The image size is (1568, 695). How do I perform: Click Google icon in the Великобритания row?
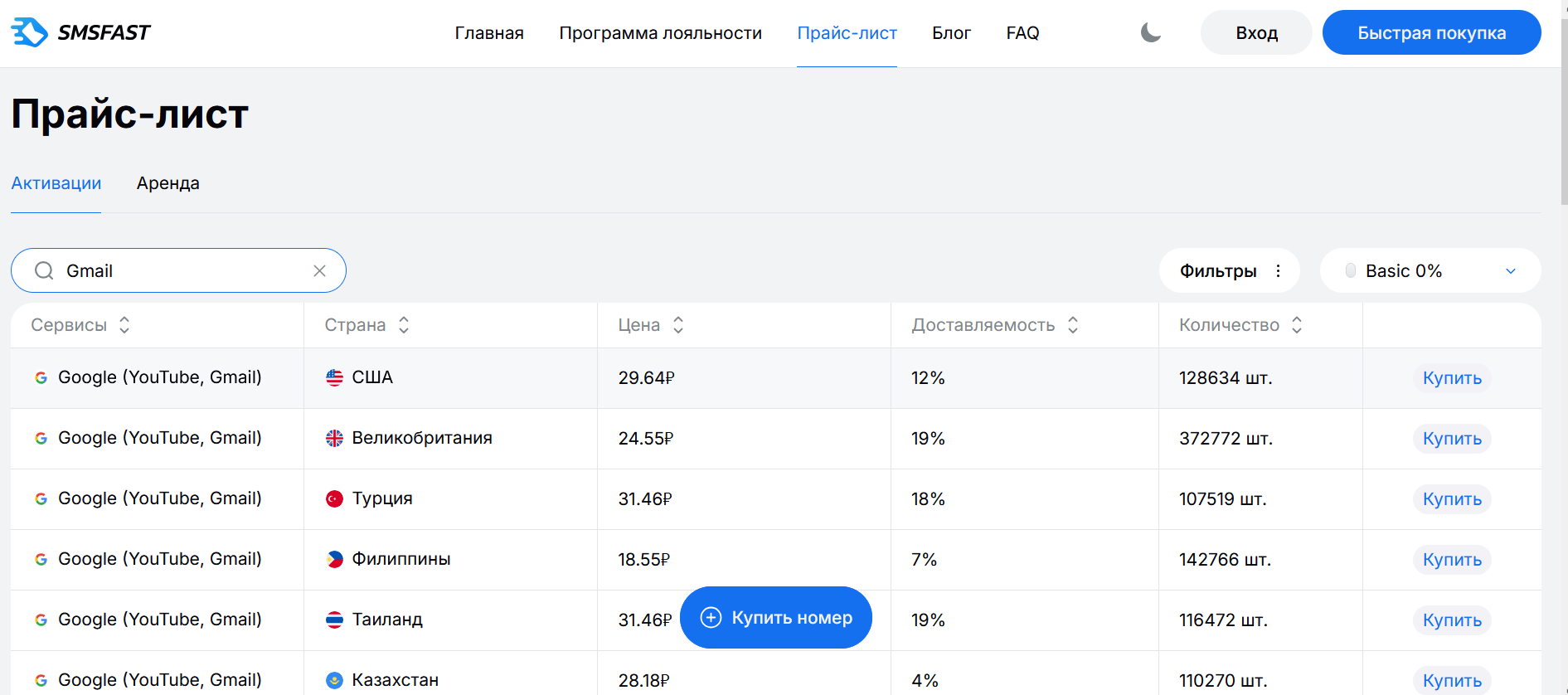pyautogui.click(x=41, y=439)
